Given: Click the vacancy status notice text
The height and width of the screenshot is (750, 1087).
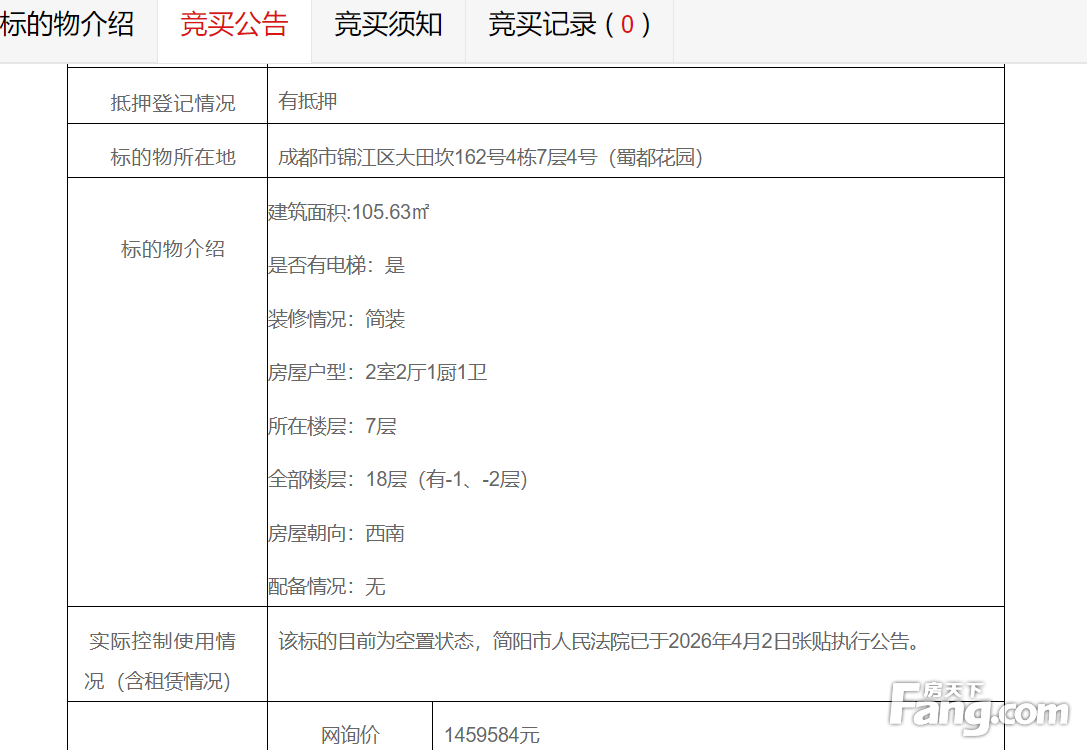Looking at the screenshot, I should [x=598, y=641].
